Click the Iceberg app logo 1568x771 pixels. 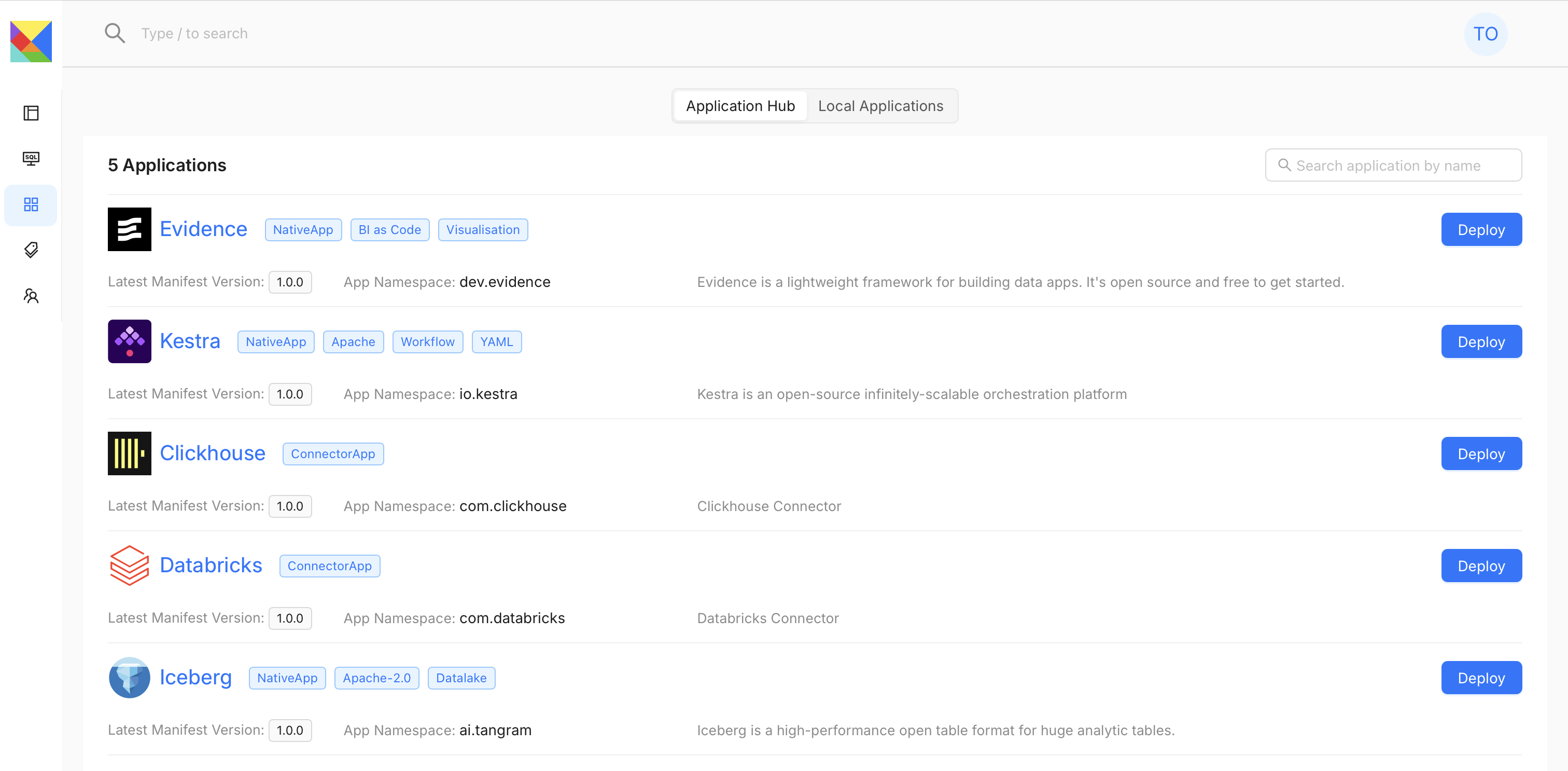[x=129, y=677]
